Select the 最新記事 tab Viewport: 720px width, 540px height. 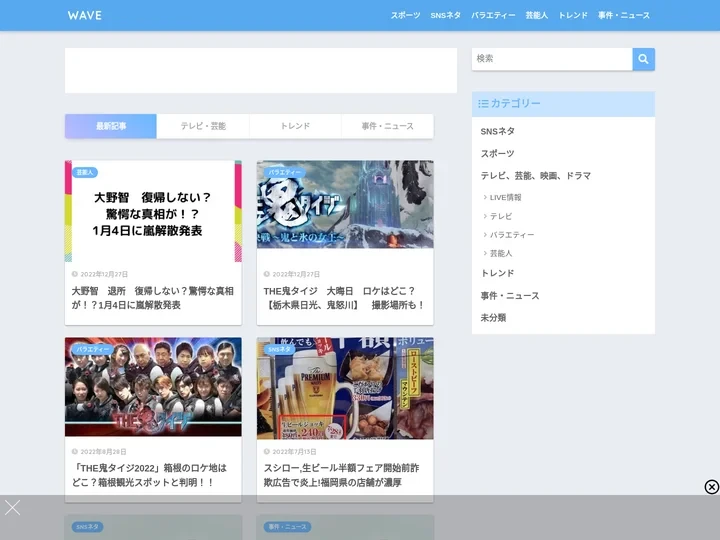click(x=111, y=126)
